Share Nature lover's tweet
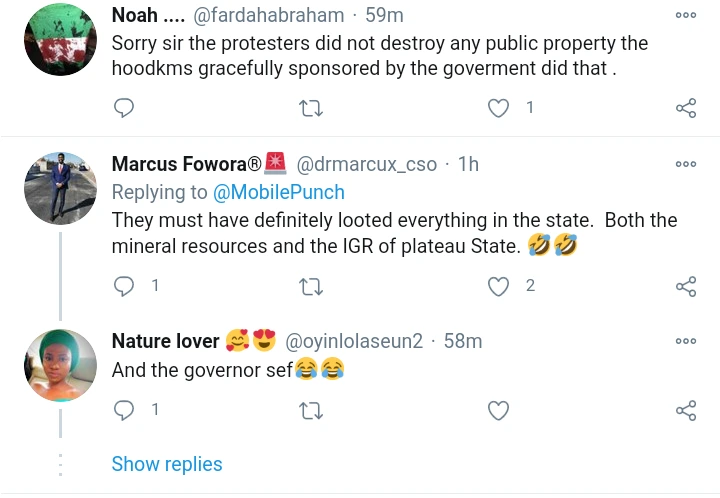The image size is (720, 498). point(686,410)
